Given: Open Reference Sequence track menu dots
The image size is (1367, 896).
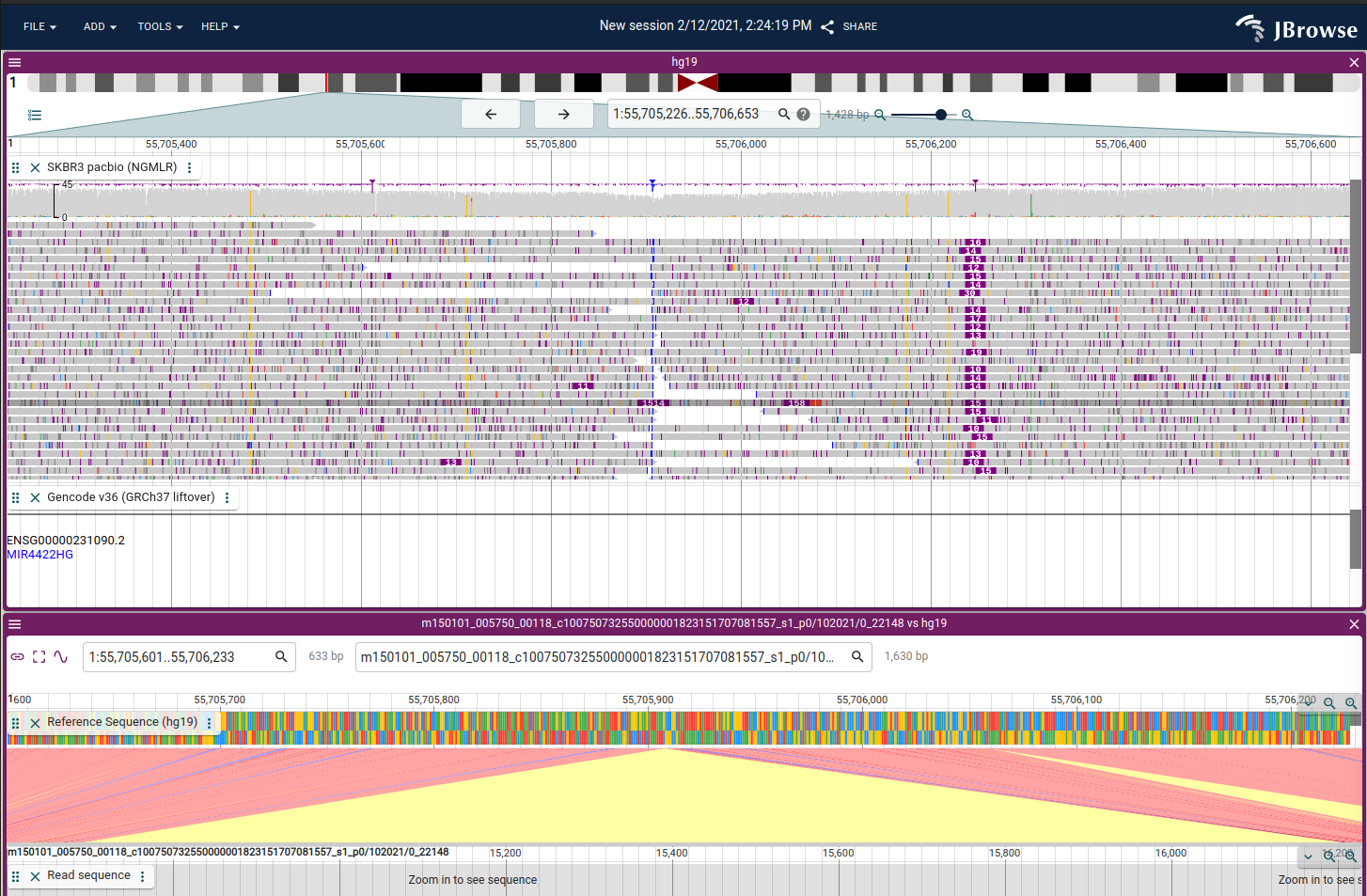Looking at the screenshot, I should click(209, 722).
